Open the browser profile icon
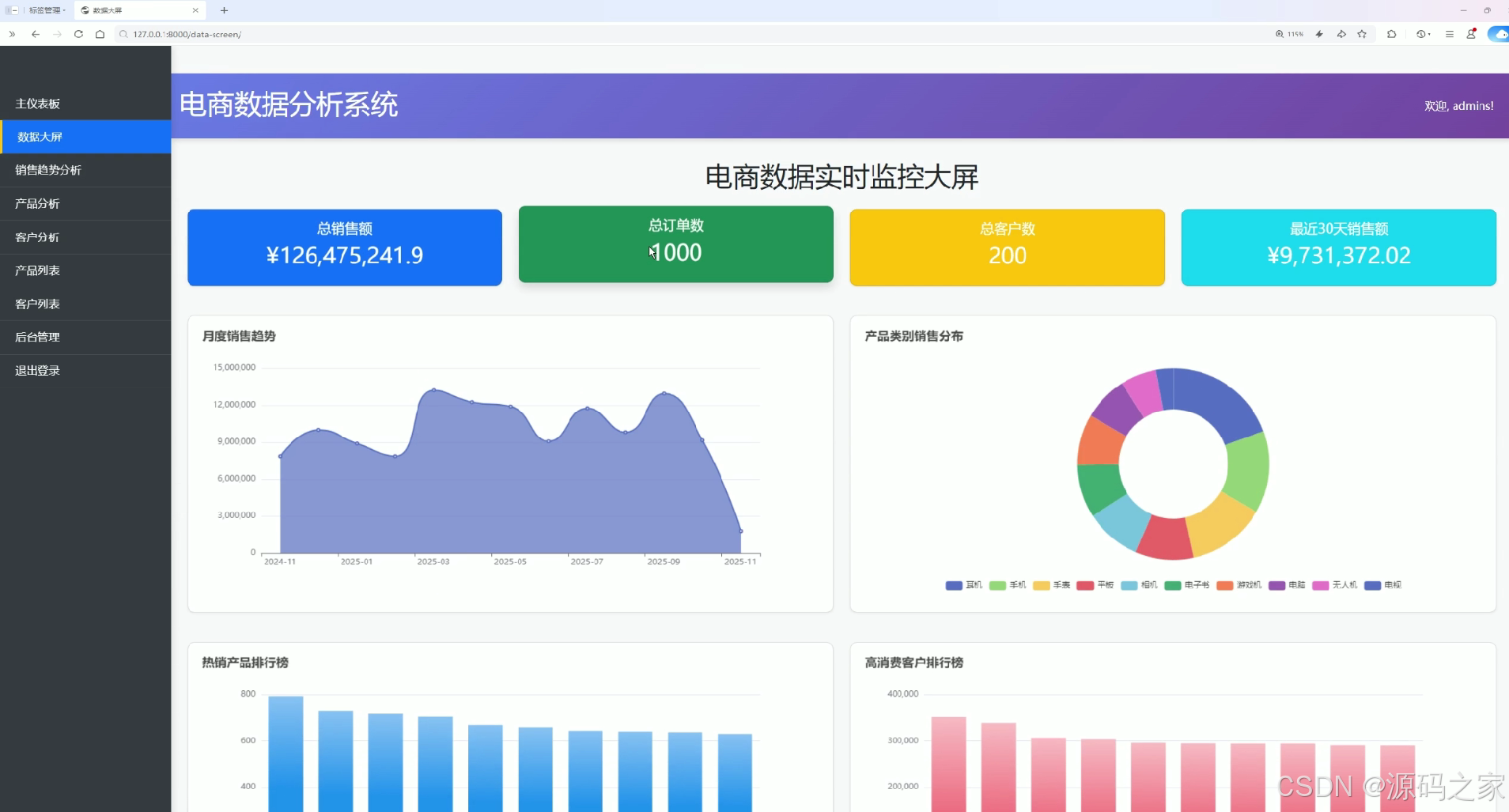This screenshot has width=1509, height=812. click(x=1473, y=34)
